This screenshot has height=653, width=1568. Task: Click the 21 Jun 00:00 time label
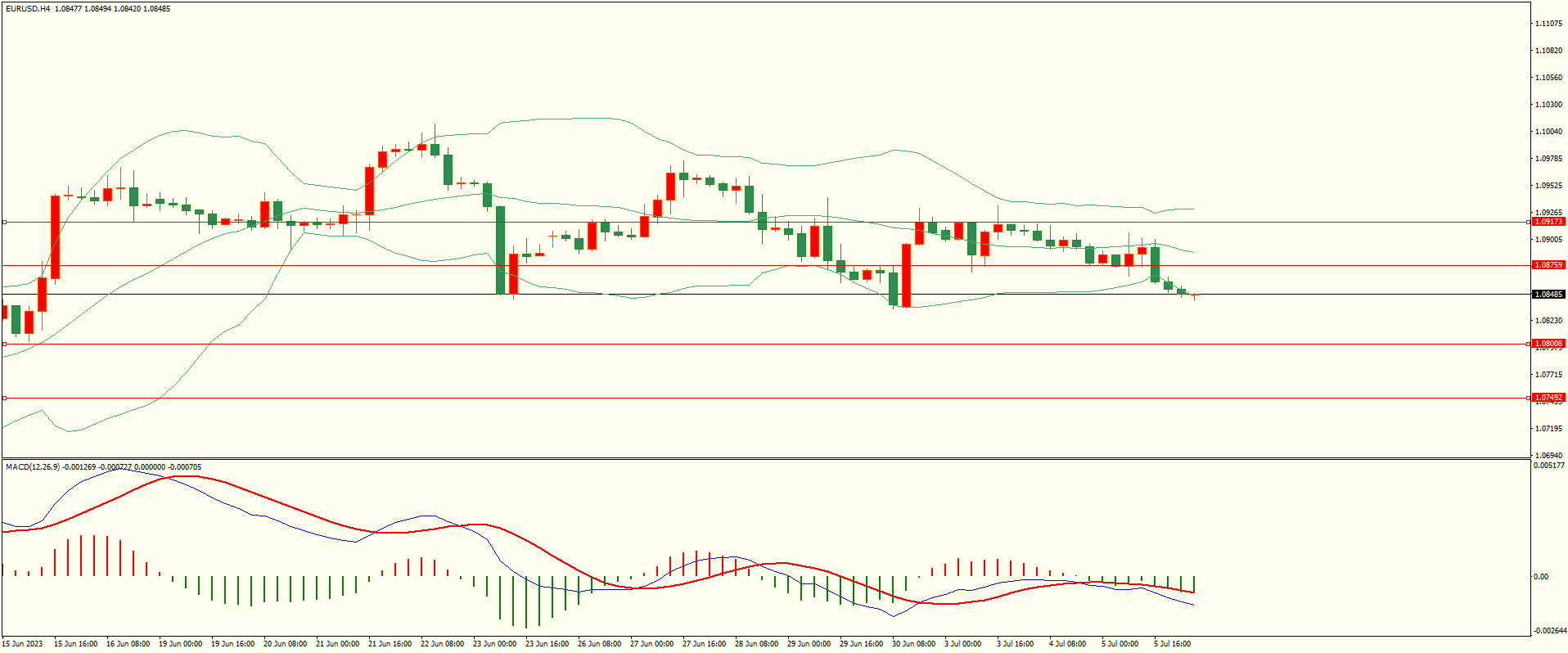337,644
